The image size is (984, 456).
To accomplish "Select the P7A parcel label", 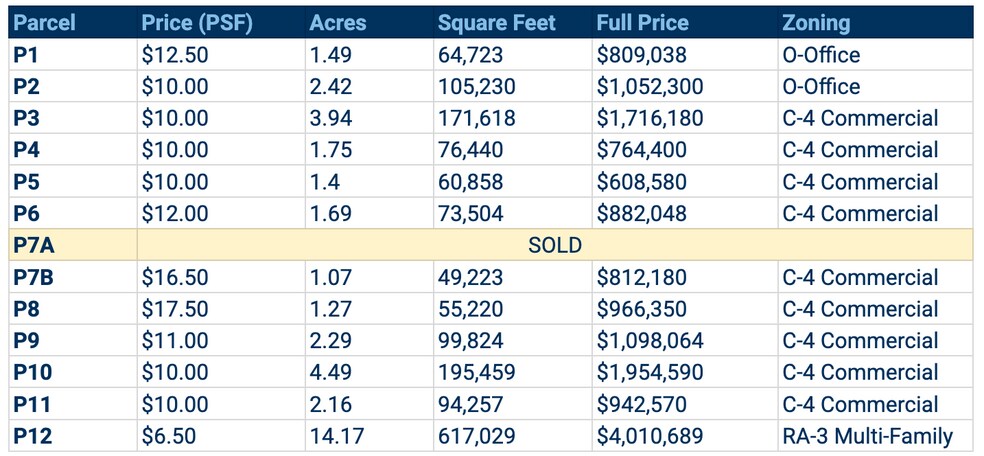I will click(34, 245).
